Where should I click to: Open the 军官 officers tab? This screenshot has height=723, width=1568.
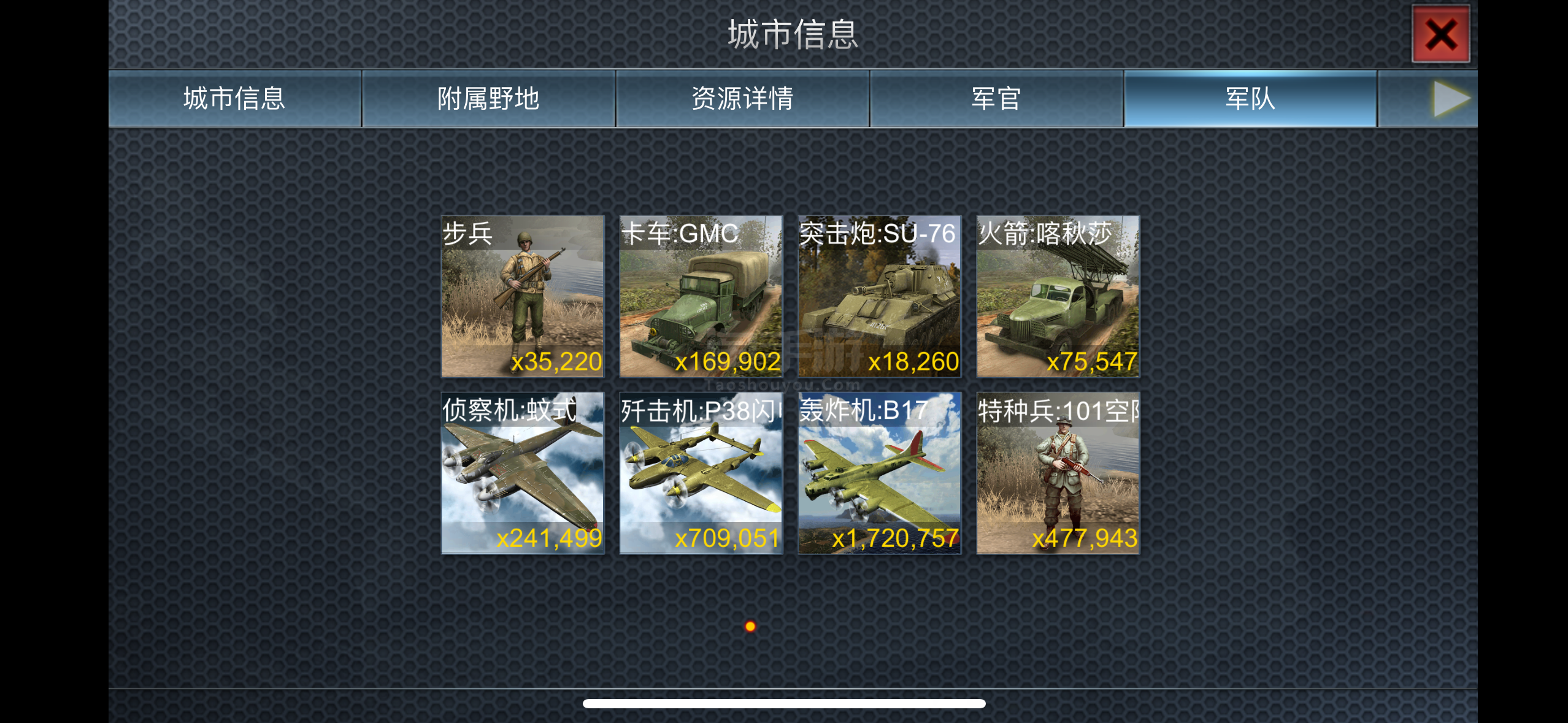(996, 99)
